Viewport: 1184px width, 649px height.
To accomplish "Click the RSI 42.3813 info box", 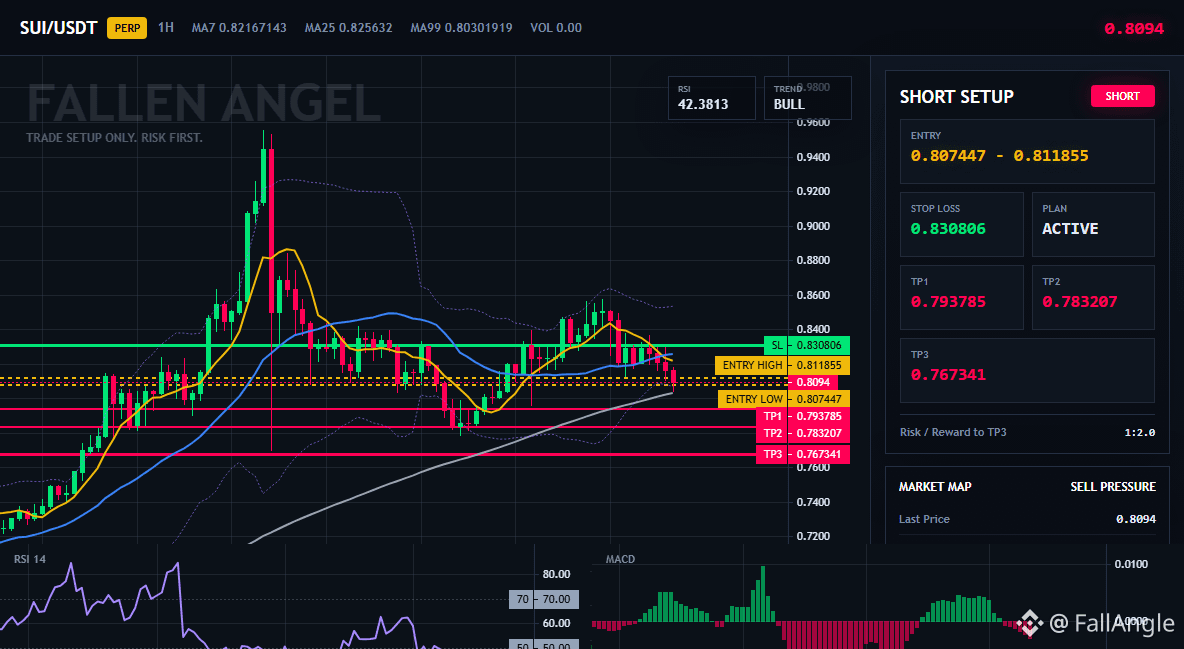I will click(x=711, y=97).
